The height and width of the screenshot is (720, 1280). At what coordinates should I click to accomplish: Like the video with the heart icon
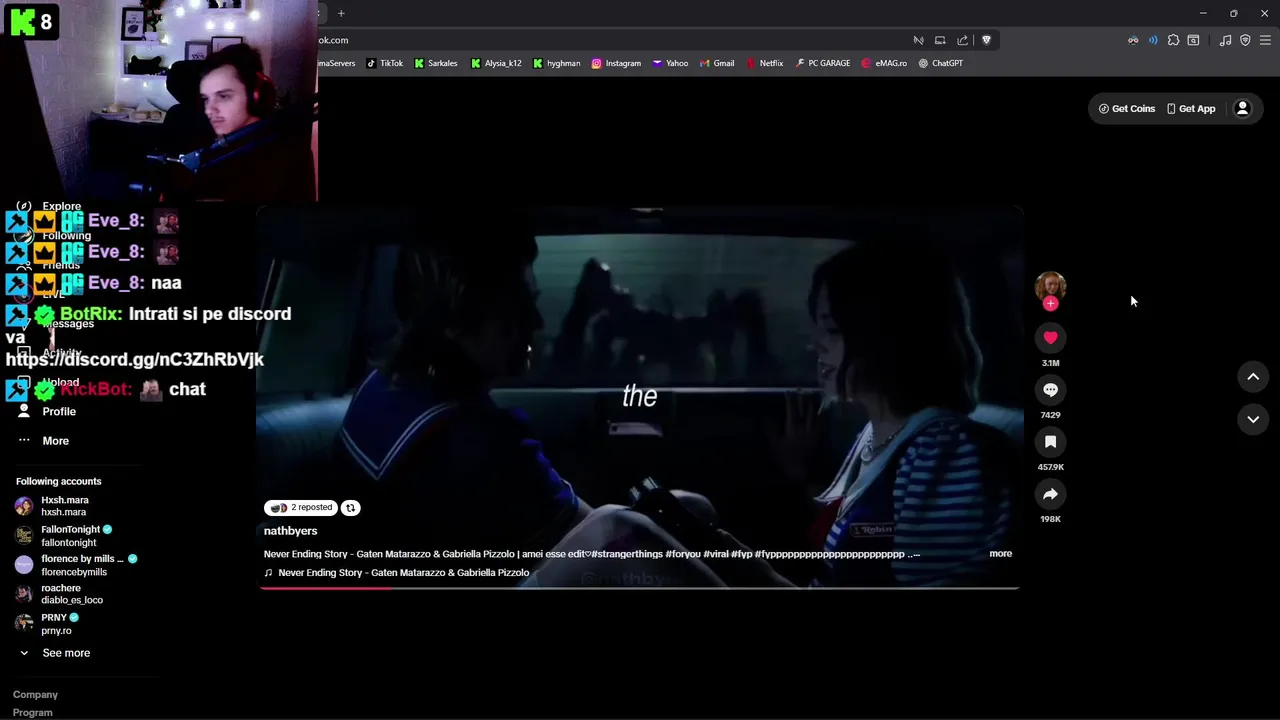[x=1050, y=338]
